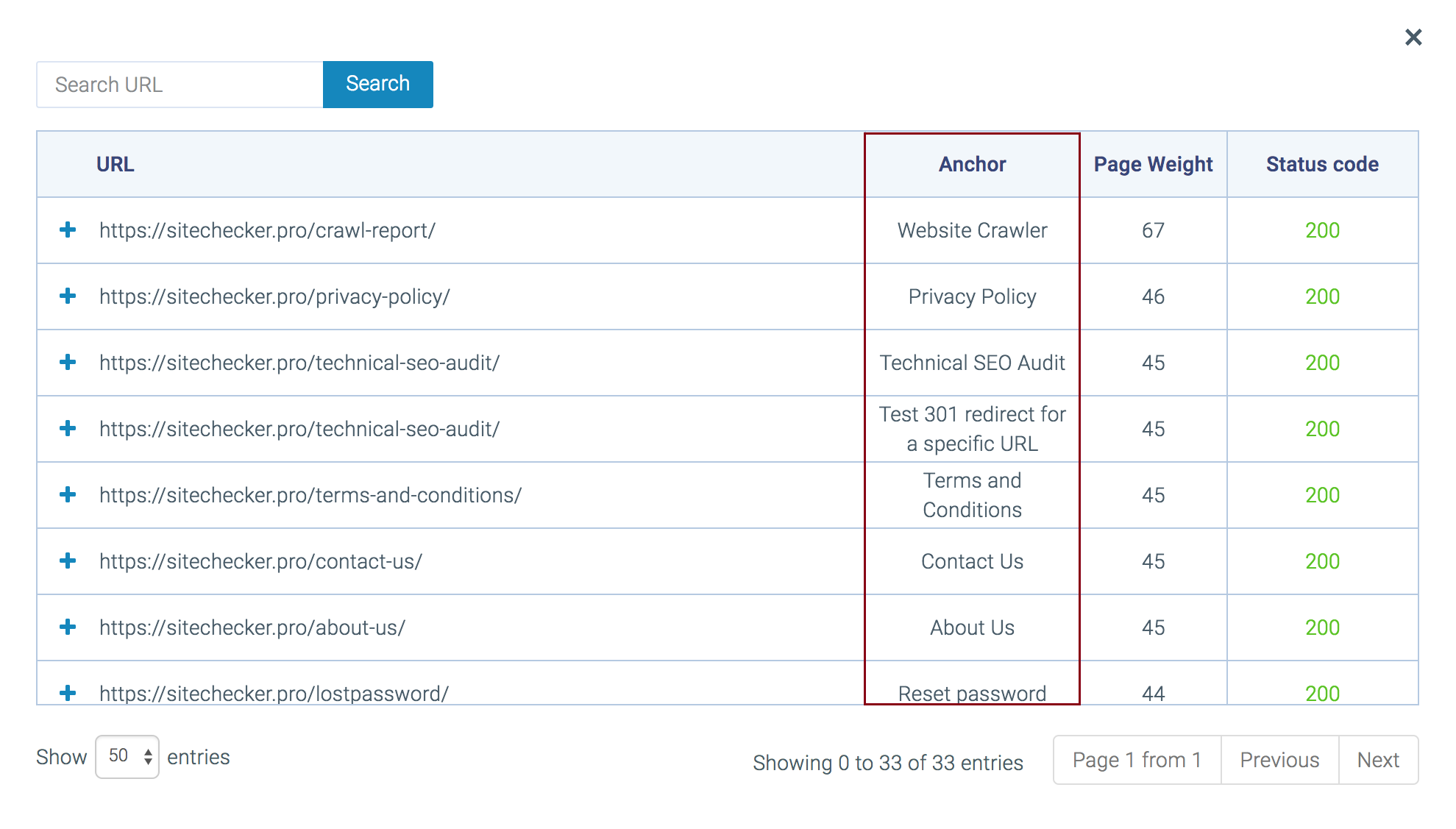Image resolution: width=1456 pixels, height=829 pixels.
Task: Focus the Search URL input field
Action: (x=180, y=85)
